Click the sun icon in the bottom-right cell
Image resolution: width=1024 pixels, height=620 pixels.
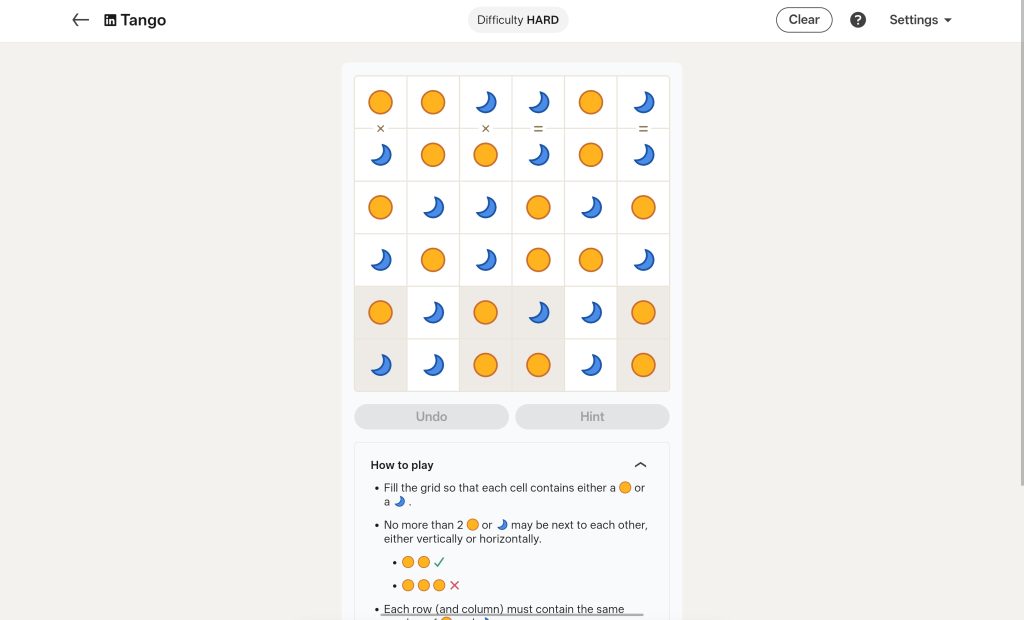(x=643, y=364)
